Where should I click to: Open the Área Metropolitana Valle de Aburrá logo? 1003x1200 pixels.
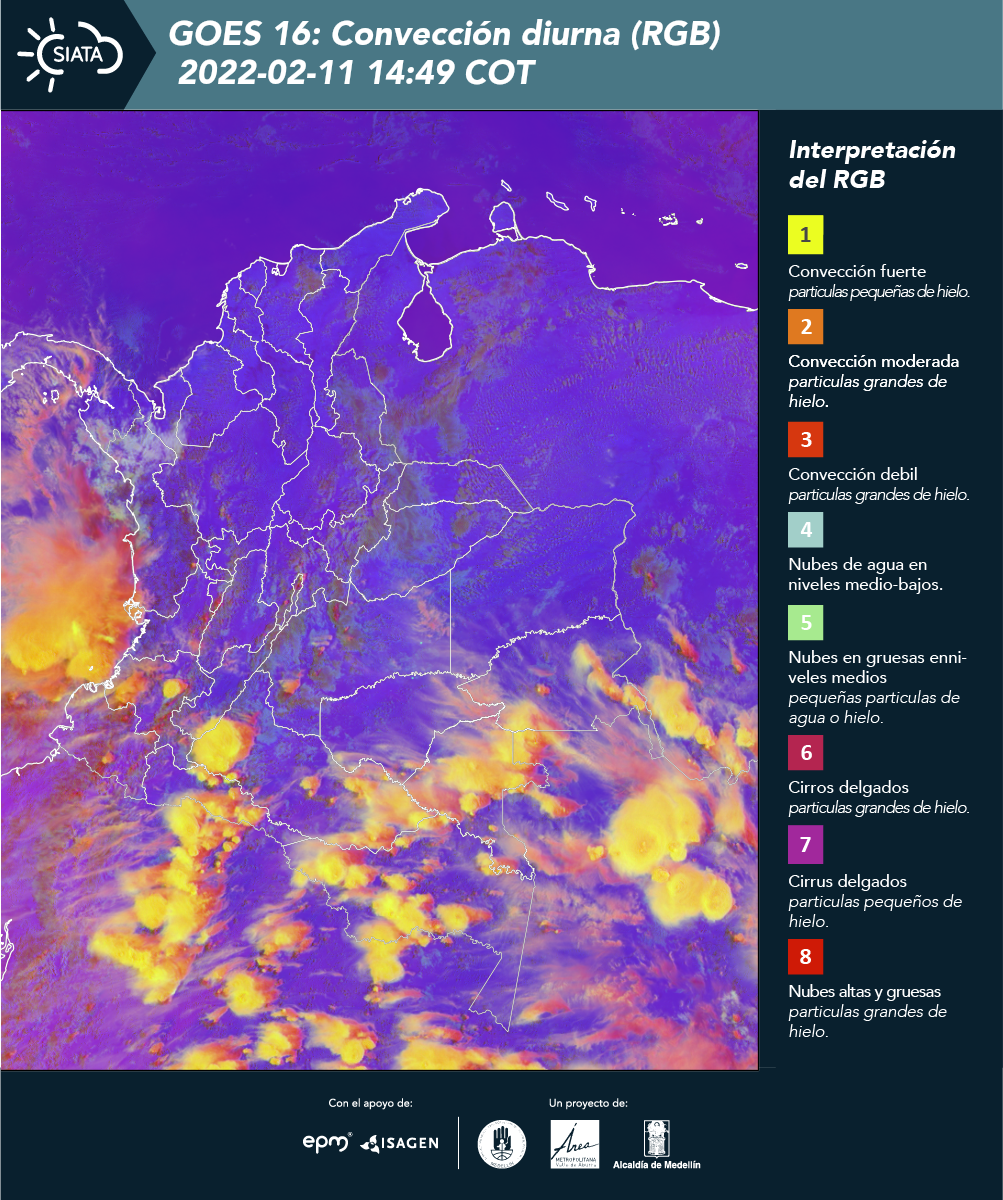[575, 1144]
